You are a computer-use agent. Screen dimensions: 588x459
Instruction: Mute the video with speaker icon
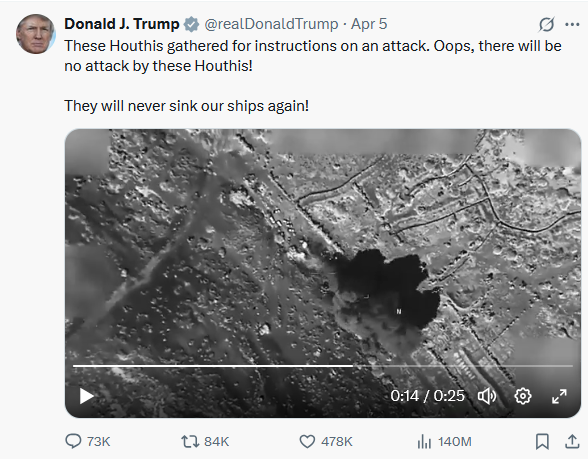(487, 396)
